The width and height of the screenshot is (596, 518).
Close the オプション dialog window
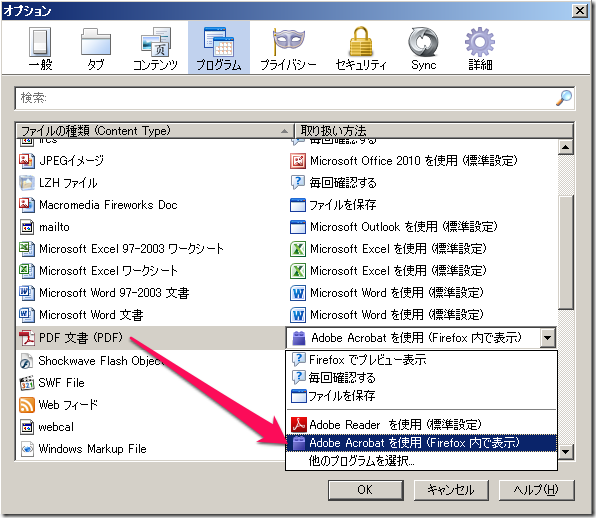580,10
